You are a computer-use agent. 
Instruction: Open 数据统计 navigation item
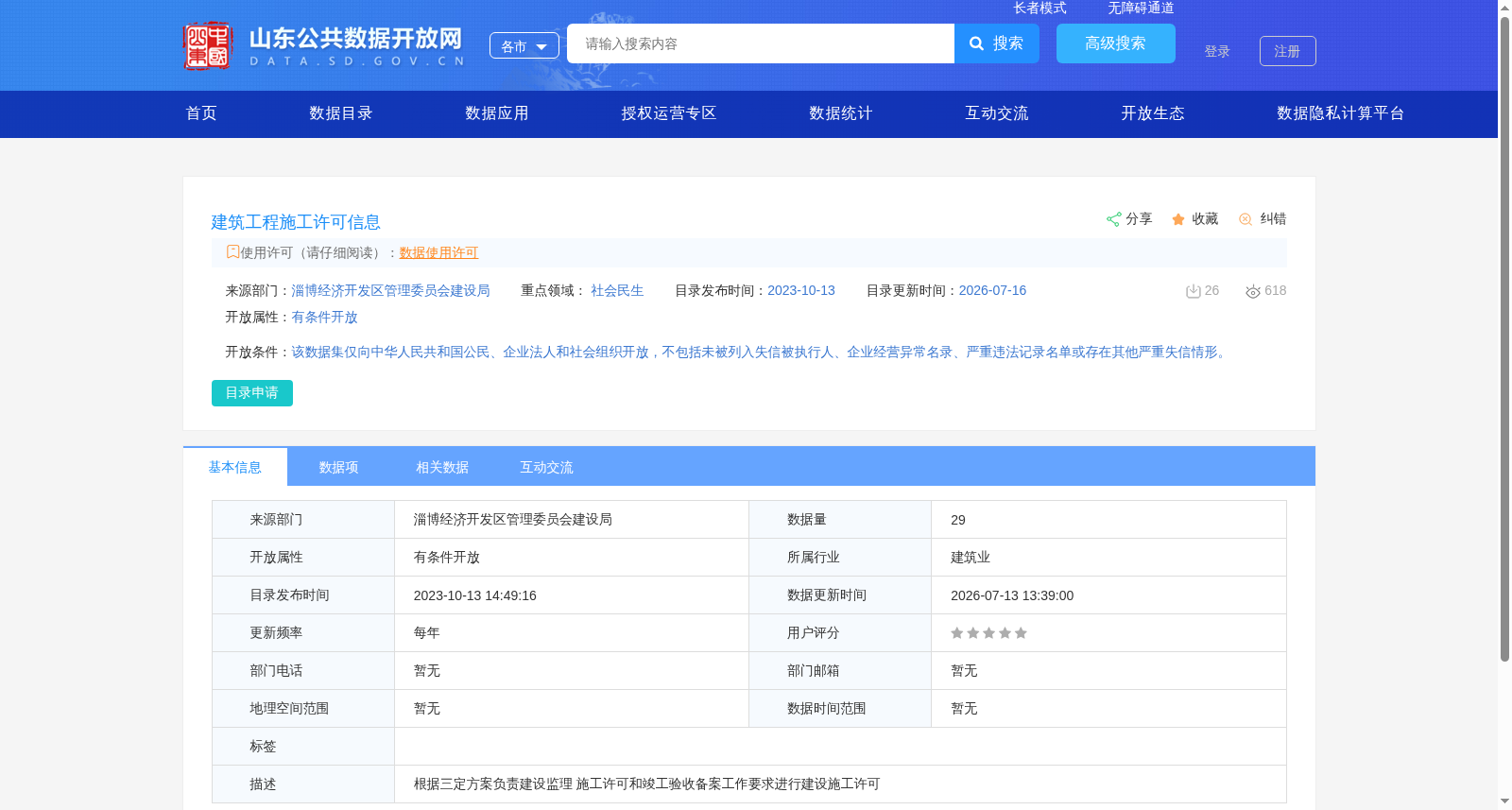(x=841, y=113)
